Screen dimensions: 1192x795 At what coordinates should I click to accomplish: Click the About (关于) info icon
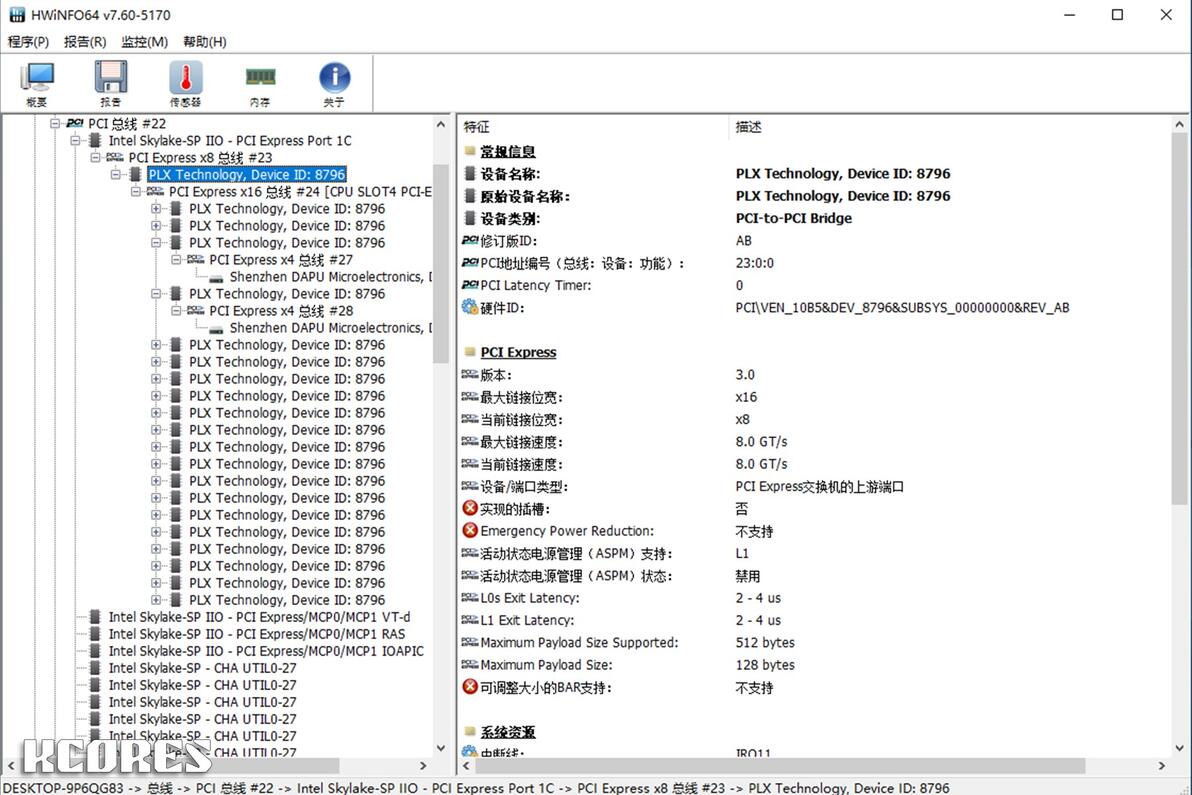click(334, 84)
